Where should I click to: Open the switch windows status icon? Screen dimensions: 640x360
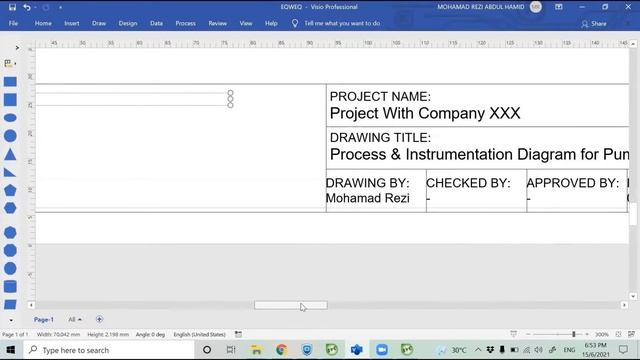(631, 334)
